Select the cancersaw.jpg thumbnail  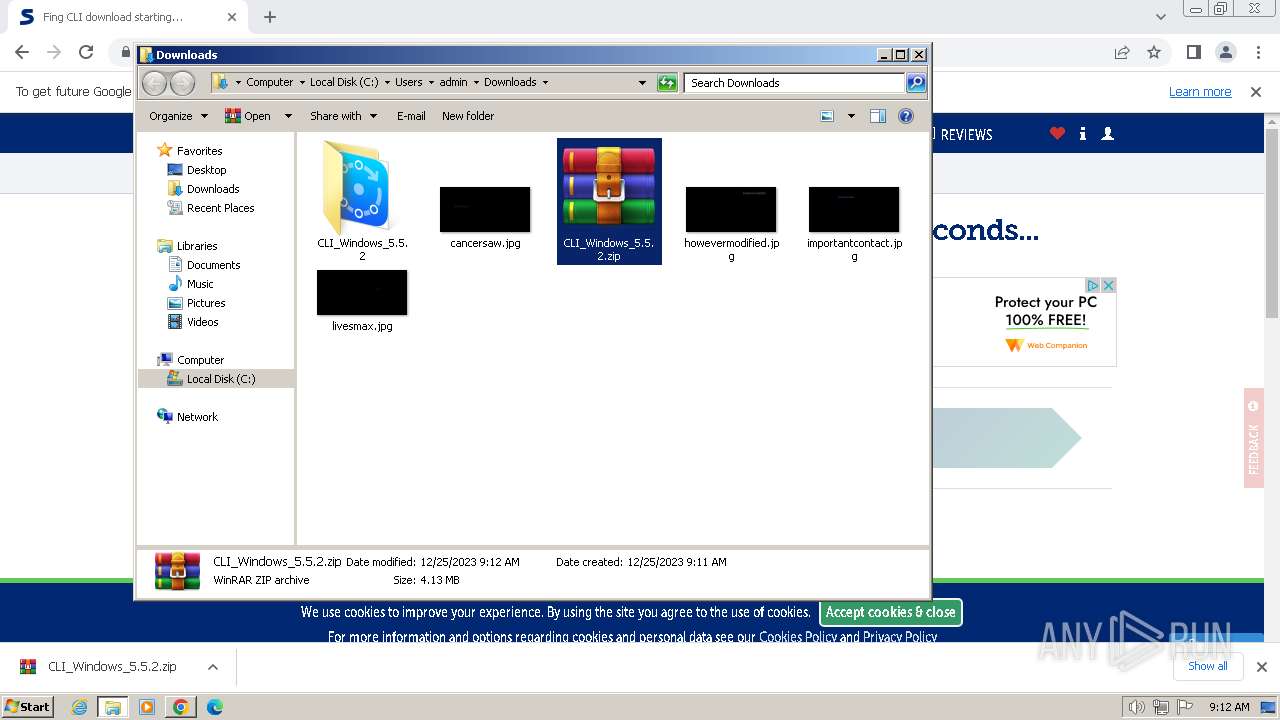(485, 209)
